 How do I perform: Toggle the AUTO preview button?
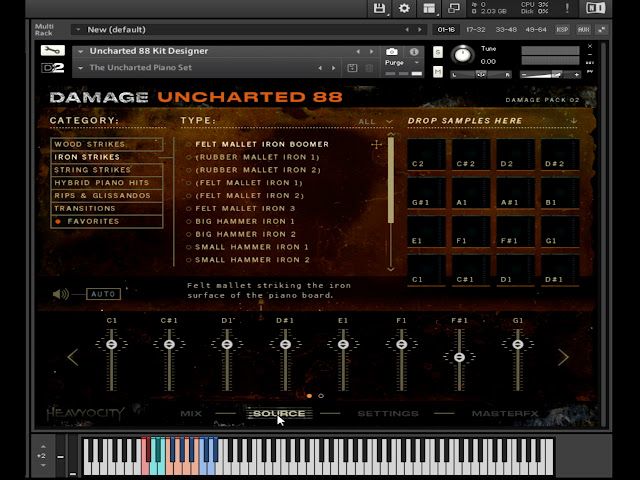tap(103, 294)
